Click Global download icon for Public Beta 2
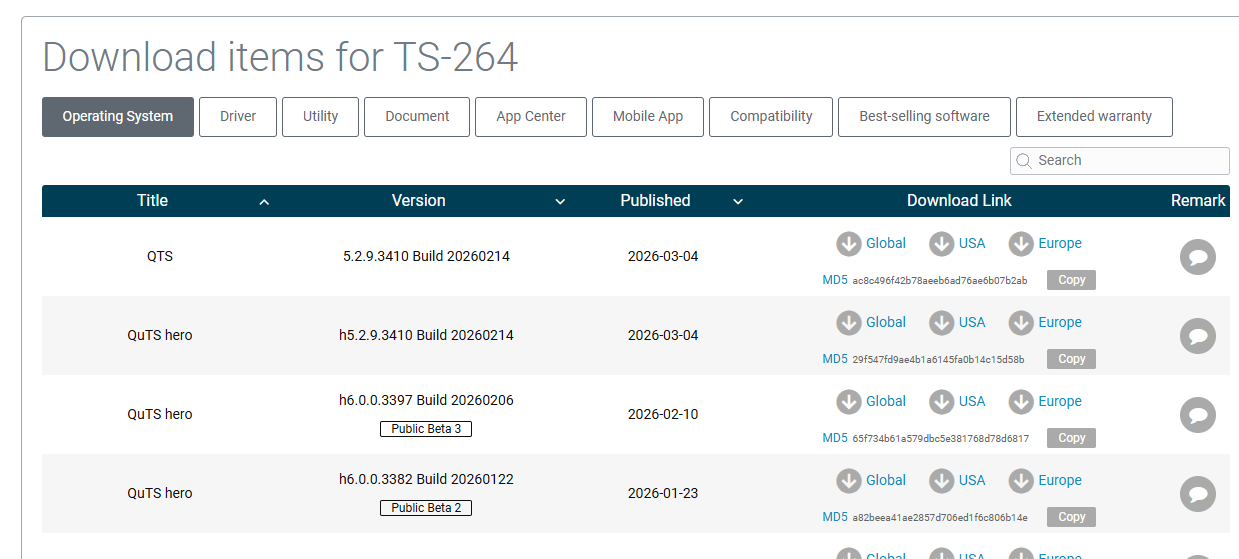The height and width of the screenshot is (559, 1239). [849, 481]
